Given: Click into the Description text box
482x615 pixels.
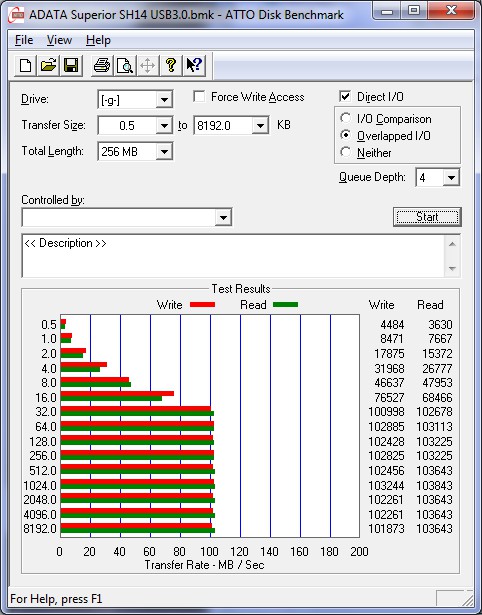Looking at the screenshot, I should coord(233,256).
